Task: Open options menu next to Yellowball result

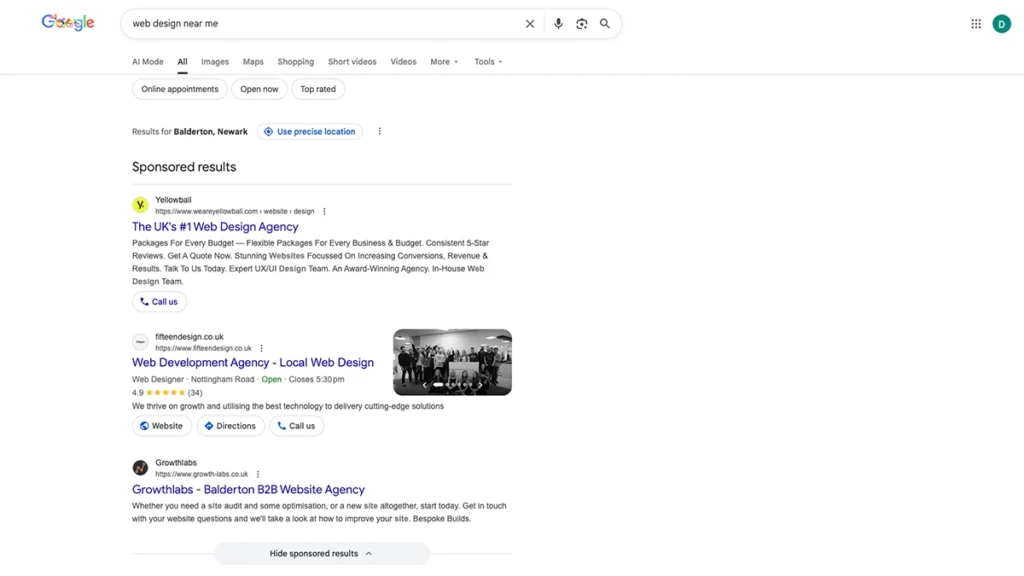Action: (323, 212)
